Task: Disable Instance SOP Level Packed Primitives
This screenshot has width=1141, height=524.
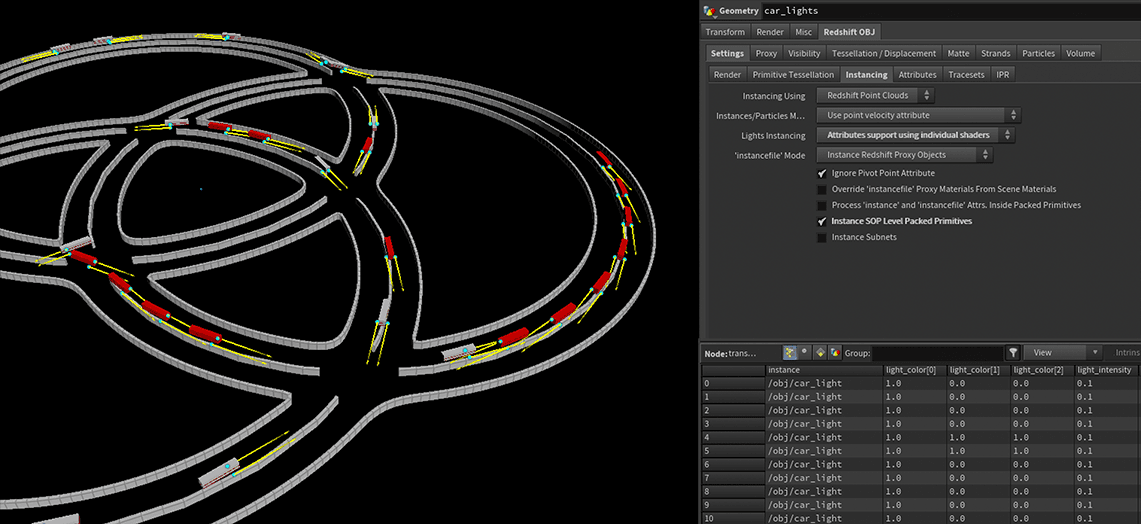Action: coord(822,221)
